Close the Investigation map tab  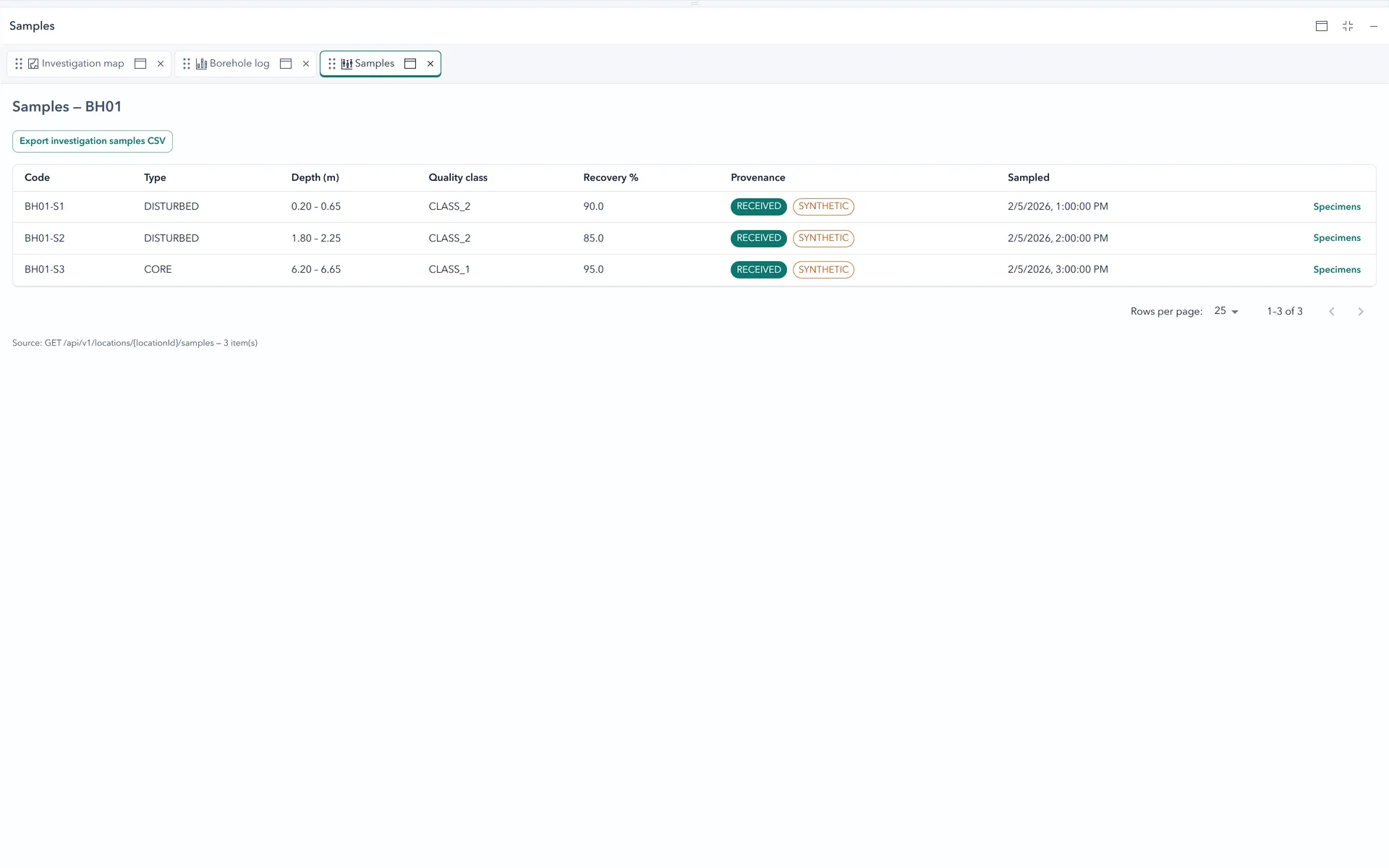161,64
